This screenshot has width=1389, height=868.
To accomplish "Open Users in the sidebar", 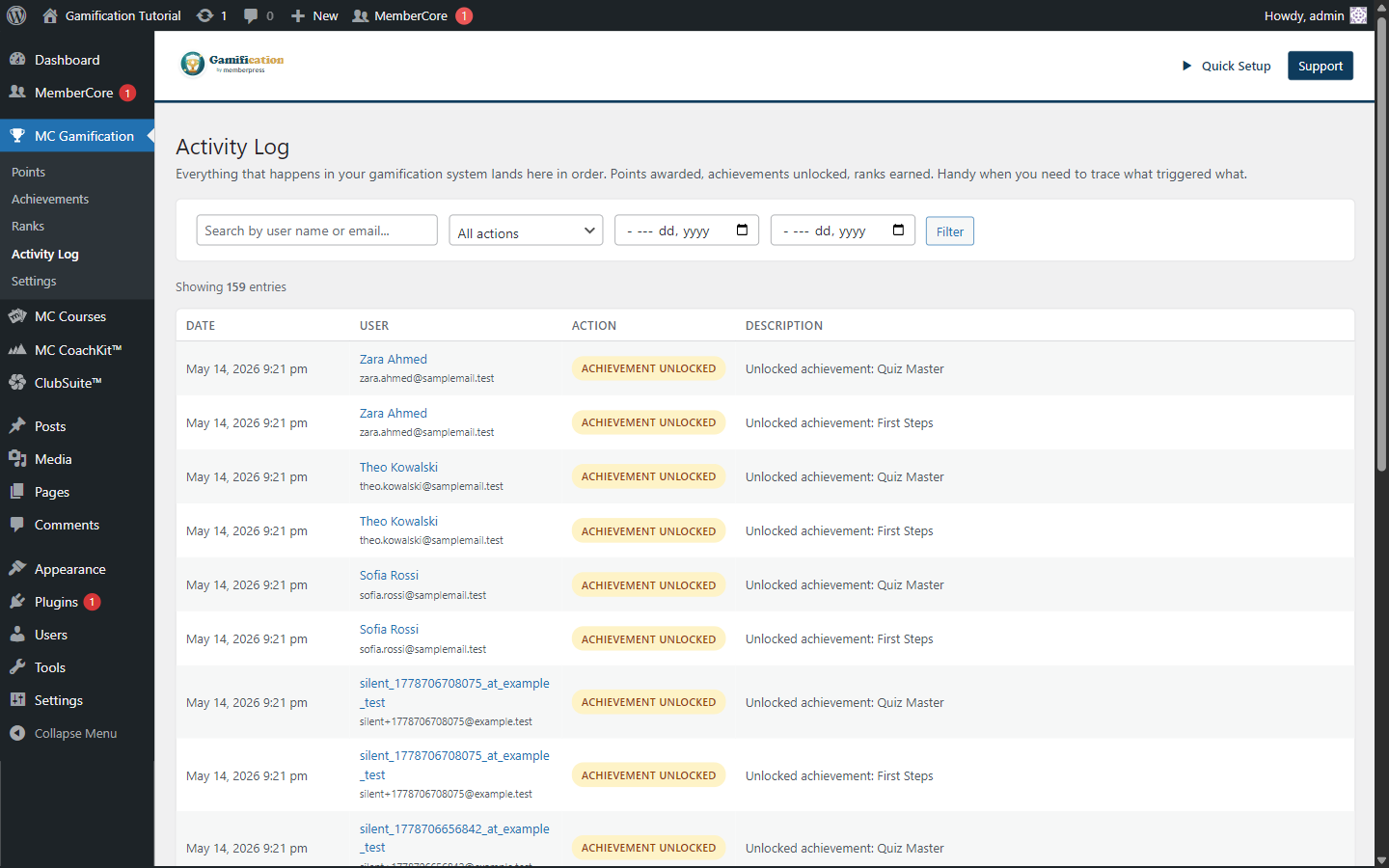I will 77,635.
